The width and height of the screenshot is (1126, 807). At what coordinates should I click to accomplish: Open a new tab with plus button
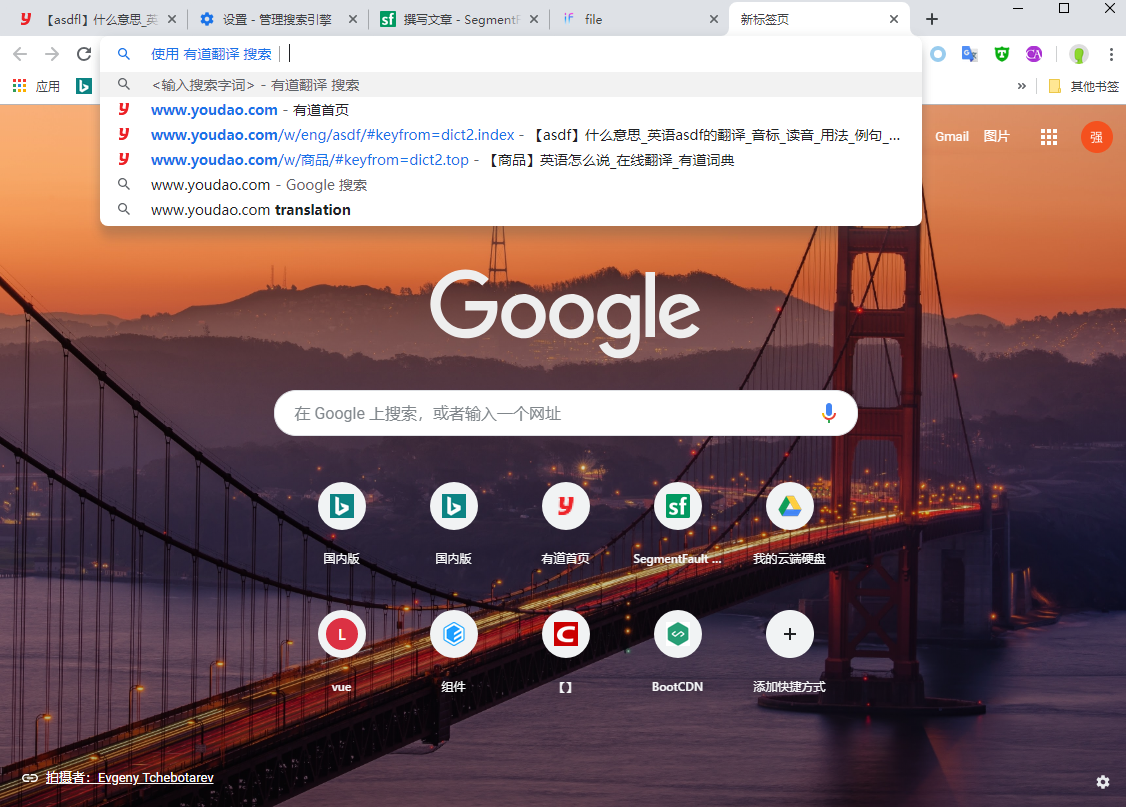click(x=932, y=19)
